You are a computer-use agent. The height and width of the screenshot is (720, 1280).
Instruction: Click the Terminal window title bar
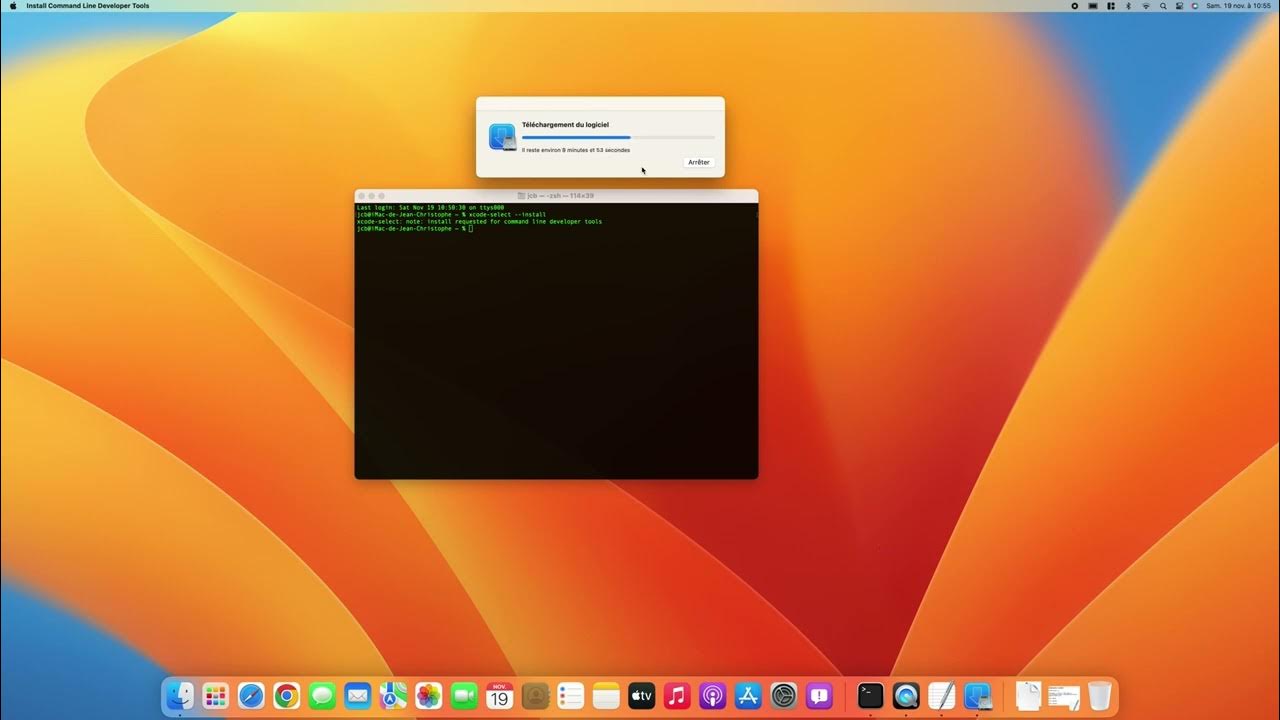(x=556, y=195)
